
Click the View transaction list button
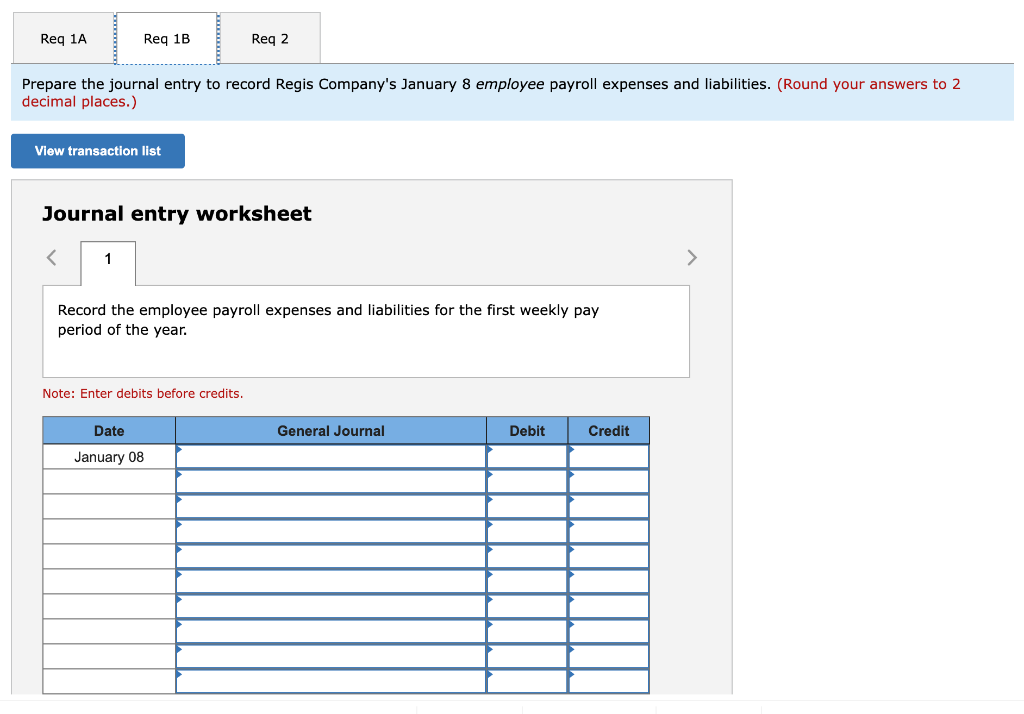pos(97,150)
